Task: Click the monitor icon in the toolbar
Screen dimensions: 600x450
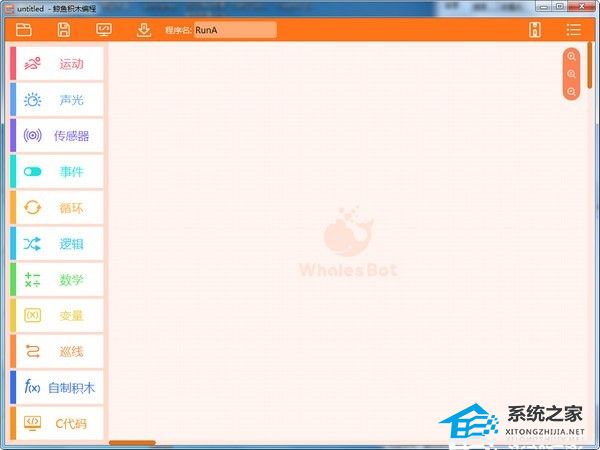Action: 104,29
